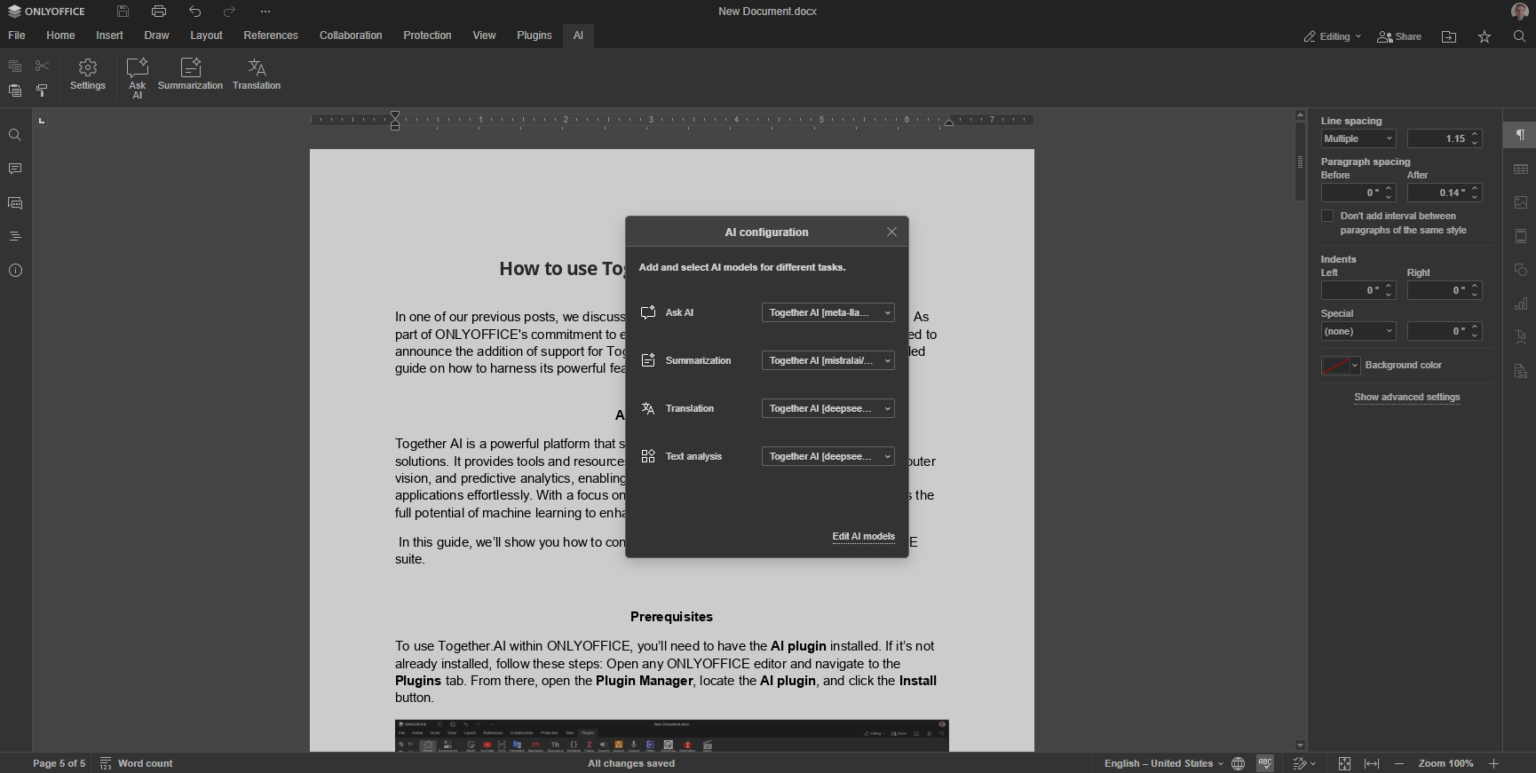1536x773 pixels.
Task: Check Don't add interval between paragraphs
Action: (1327, 215)
